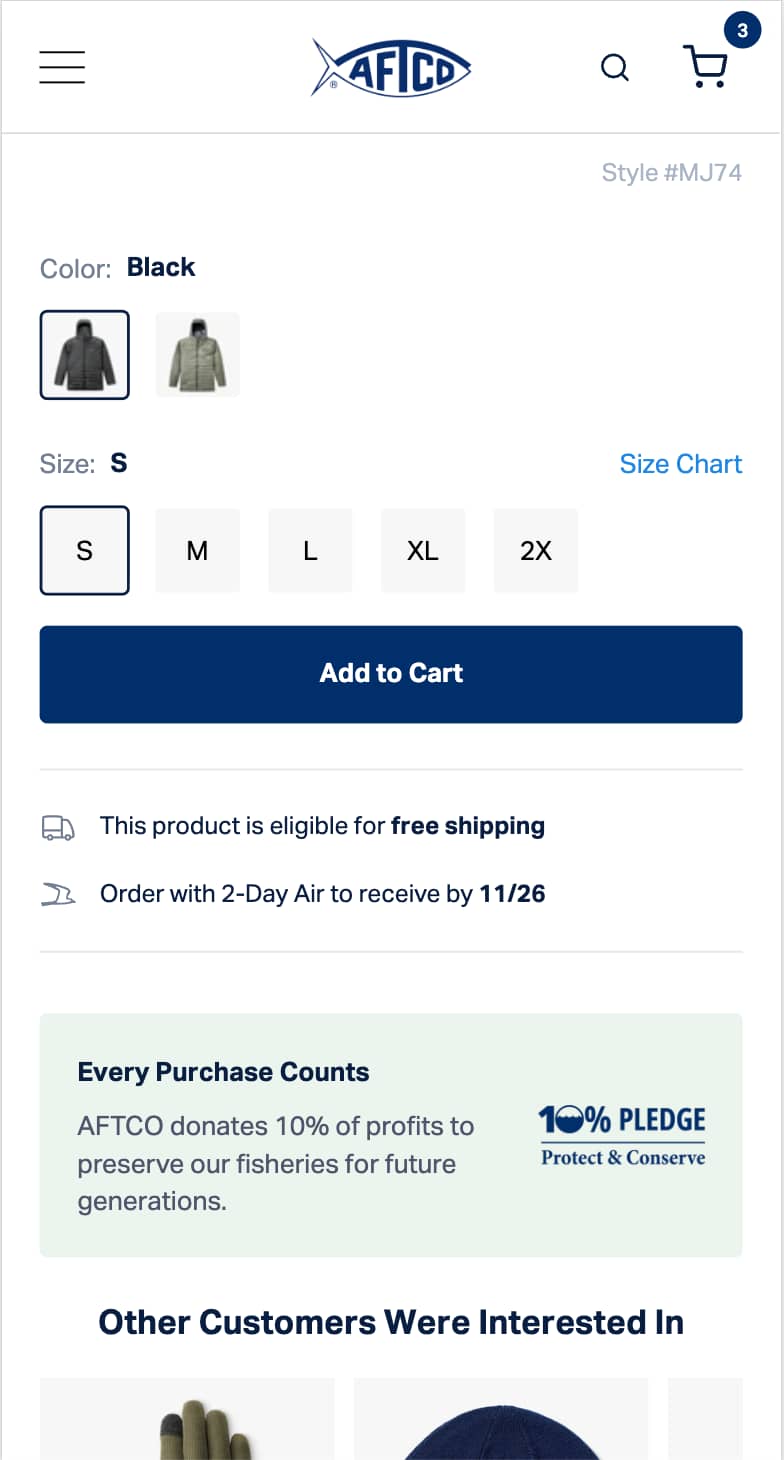The width and height of the screenshot is (784, 1460).
Task: Add the jacket to cart
Action: point(391,674)
